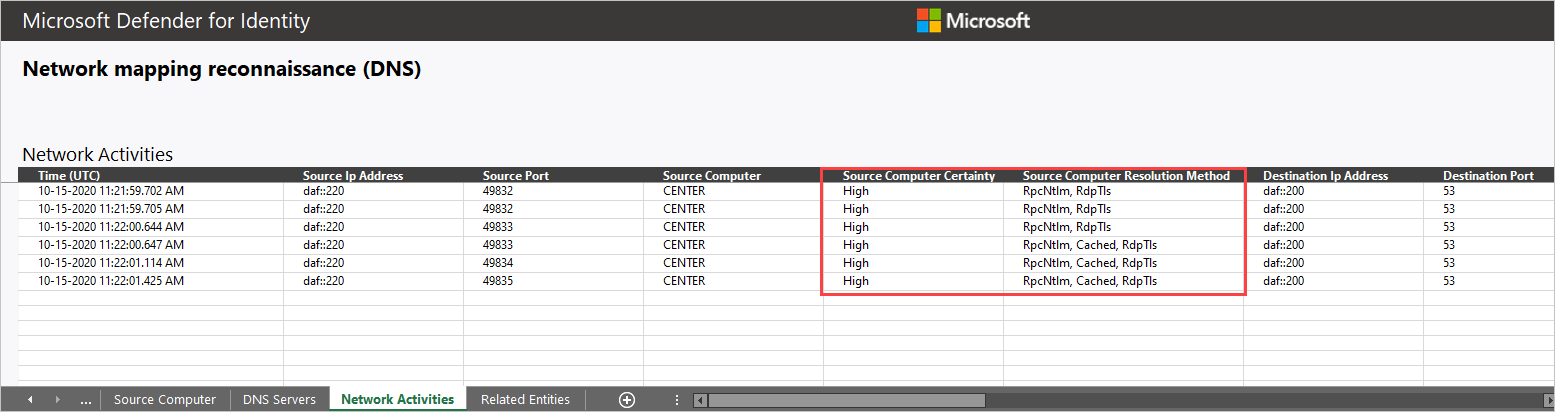1555x412 pixels.
Task: Select the source port cell 49834
Action: tap(554, 263)
